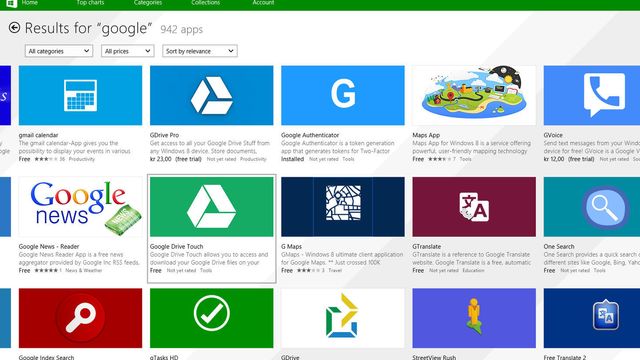Click the Google Authenticator title text

[310, 135]
